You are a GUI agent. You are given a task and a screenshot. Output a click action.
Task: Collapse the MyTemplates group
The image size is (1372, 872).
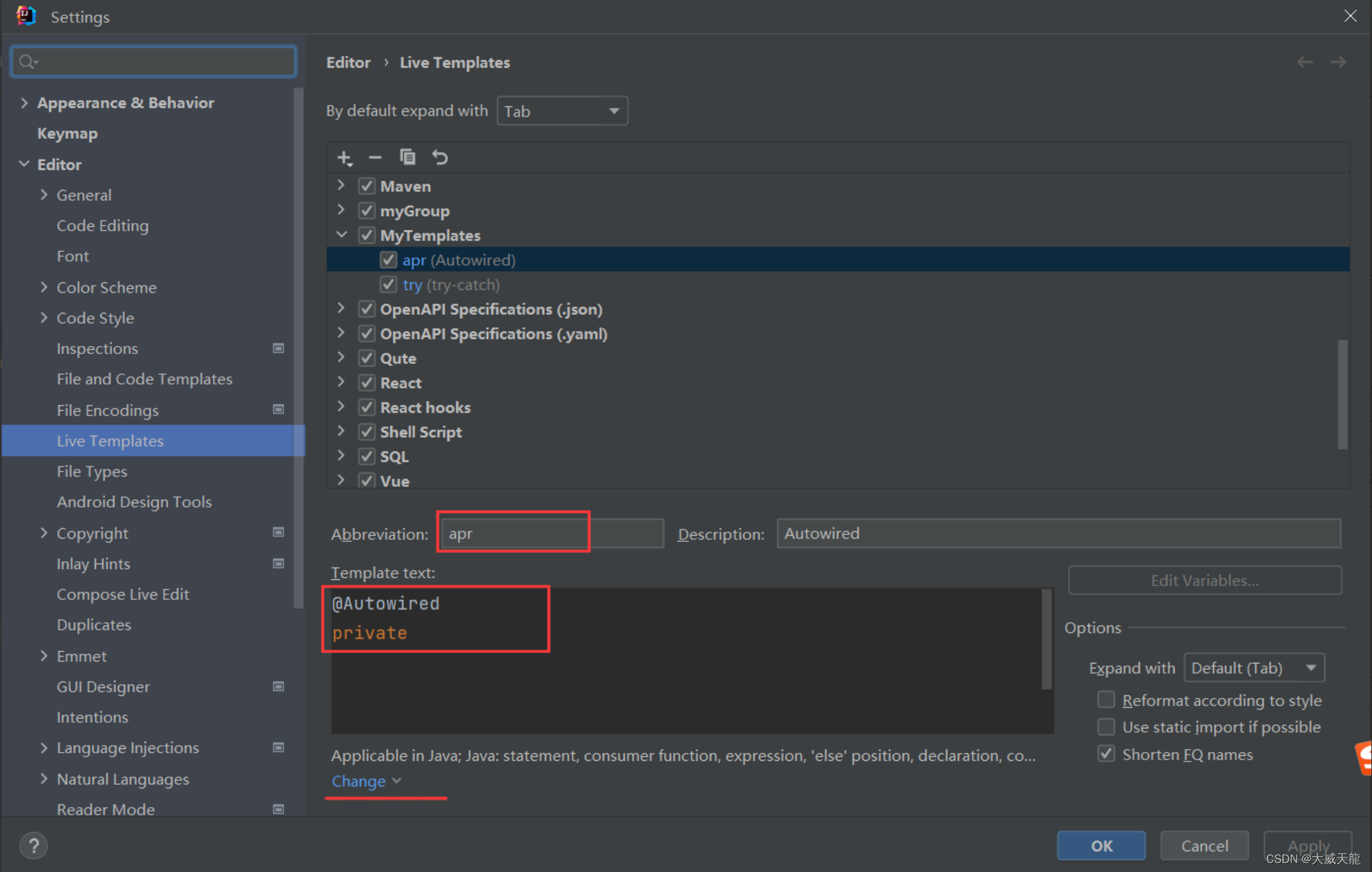click(x=341, y=235)
